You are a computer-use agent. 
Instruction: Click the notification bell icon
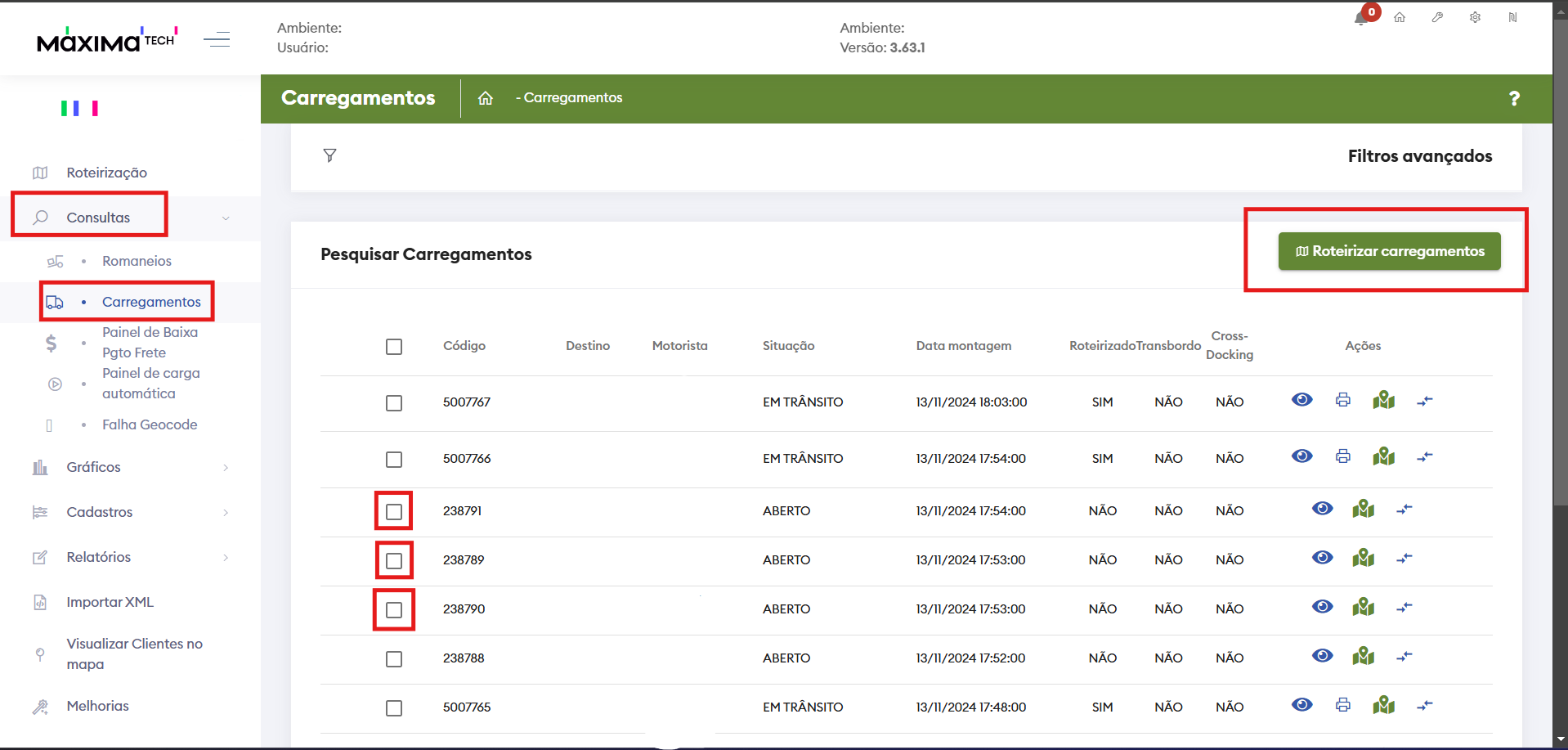point(1361,18)
